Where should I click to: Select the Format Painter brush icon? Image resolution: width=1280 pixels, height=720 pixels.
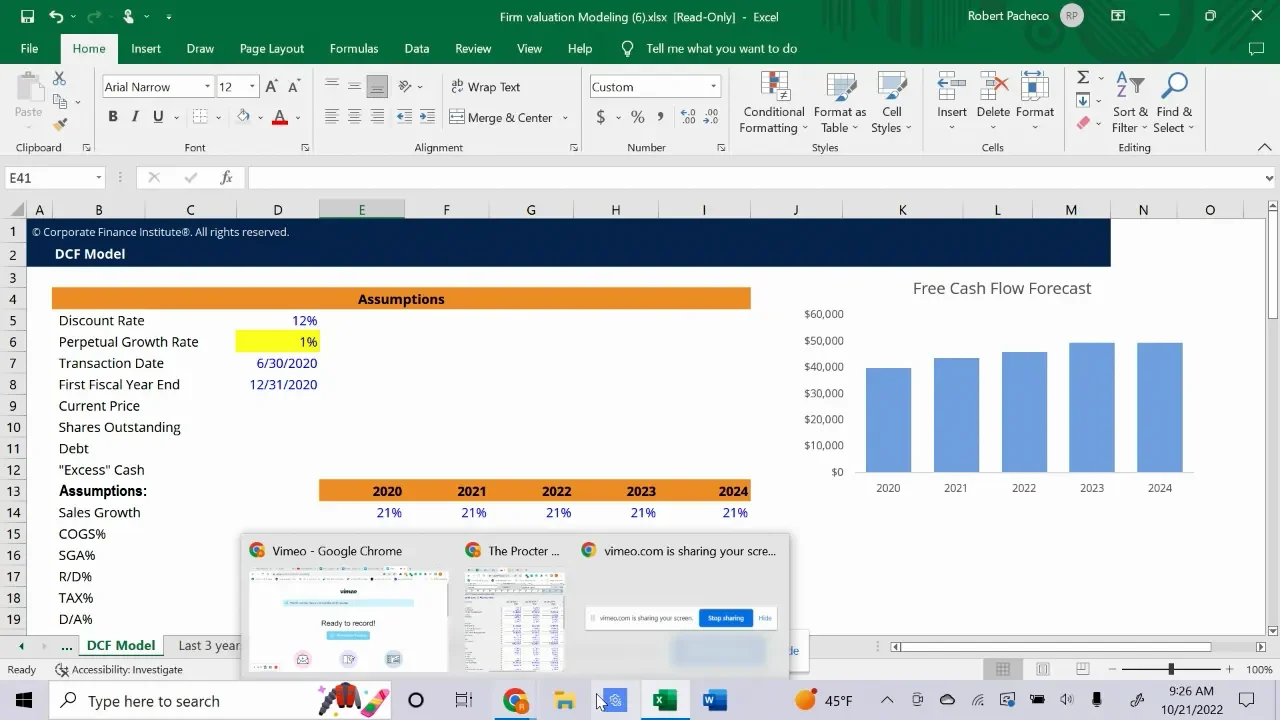coord(59,125)
